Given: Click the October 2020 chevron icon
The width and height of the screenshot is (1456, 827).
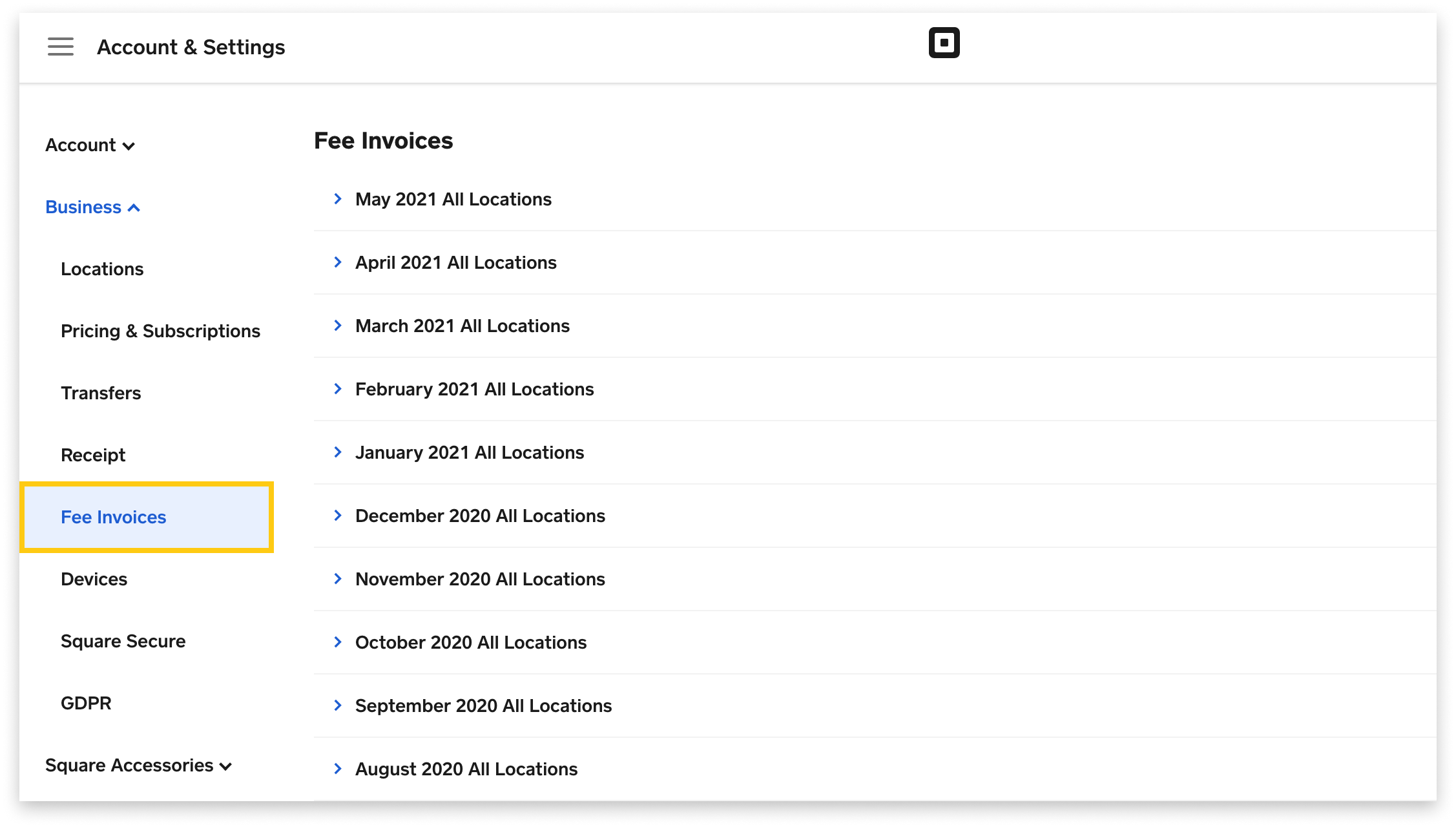Looking at the screenshot, I should [337, 642].
